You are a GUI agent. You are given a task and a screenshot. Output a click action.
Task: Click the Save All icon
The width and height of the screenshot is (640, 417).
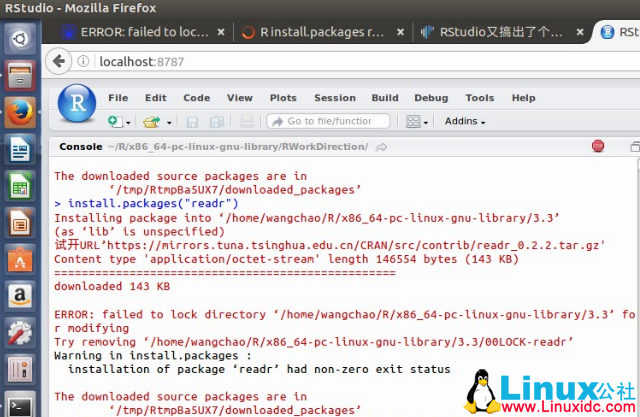[x=217, y=122]
